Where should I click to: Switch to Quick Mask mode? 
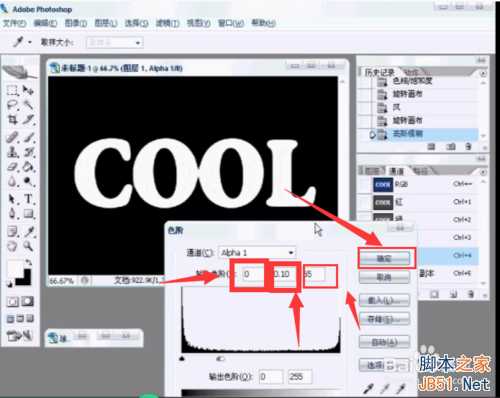coord(28,302)
